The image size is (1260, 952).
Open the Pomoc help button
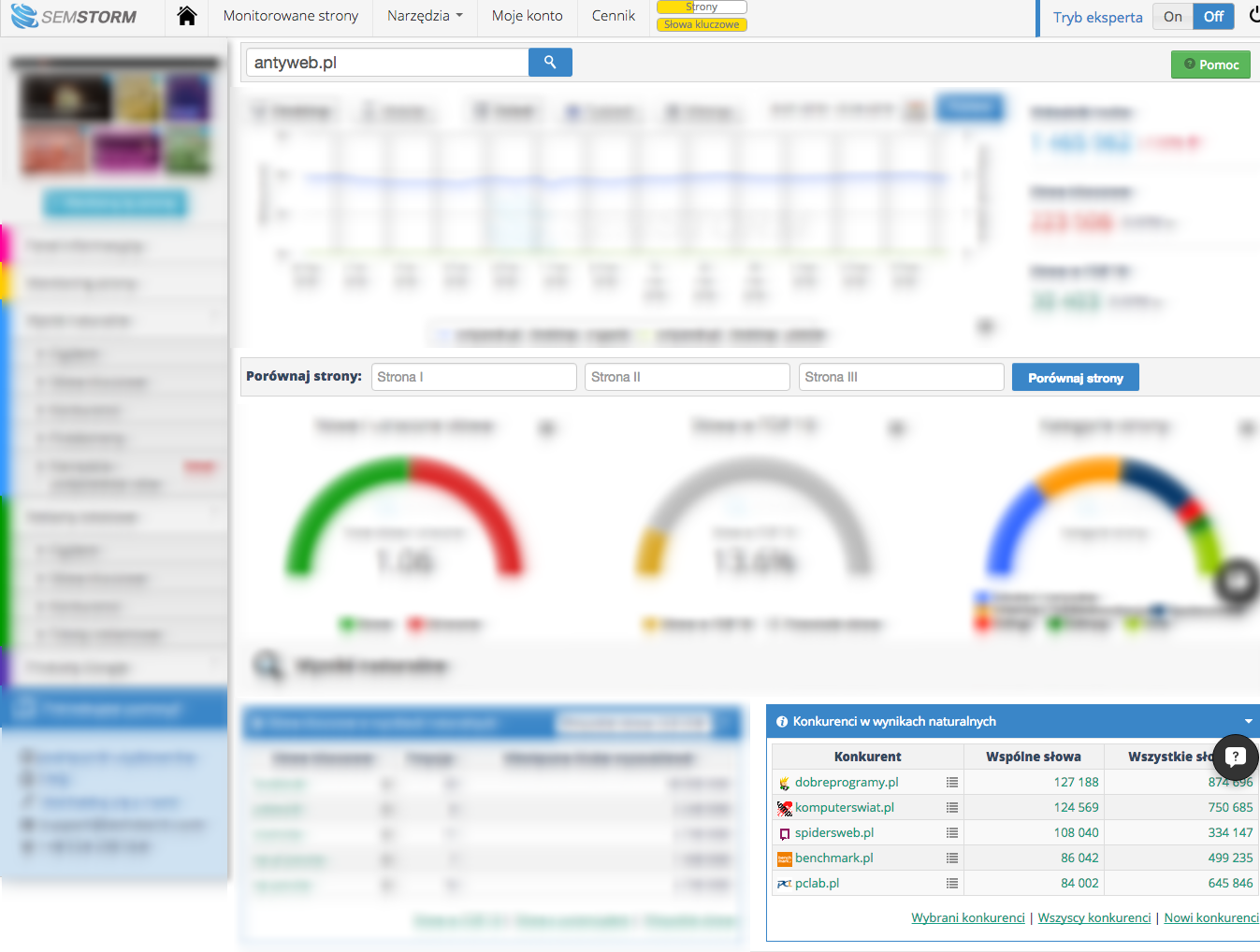1210,65
